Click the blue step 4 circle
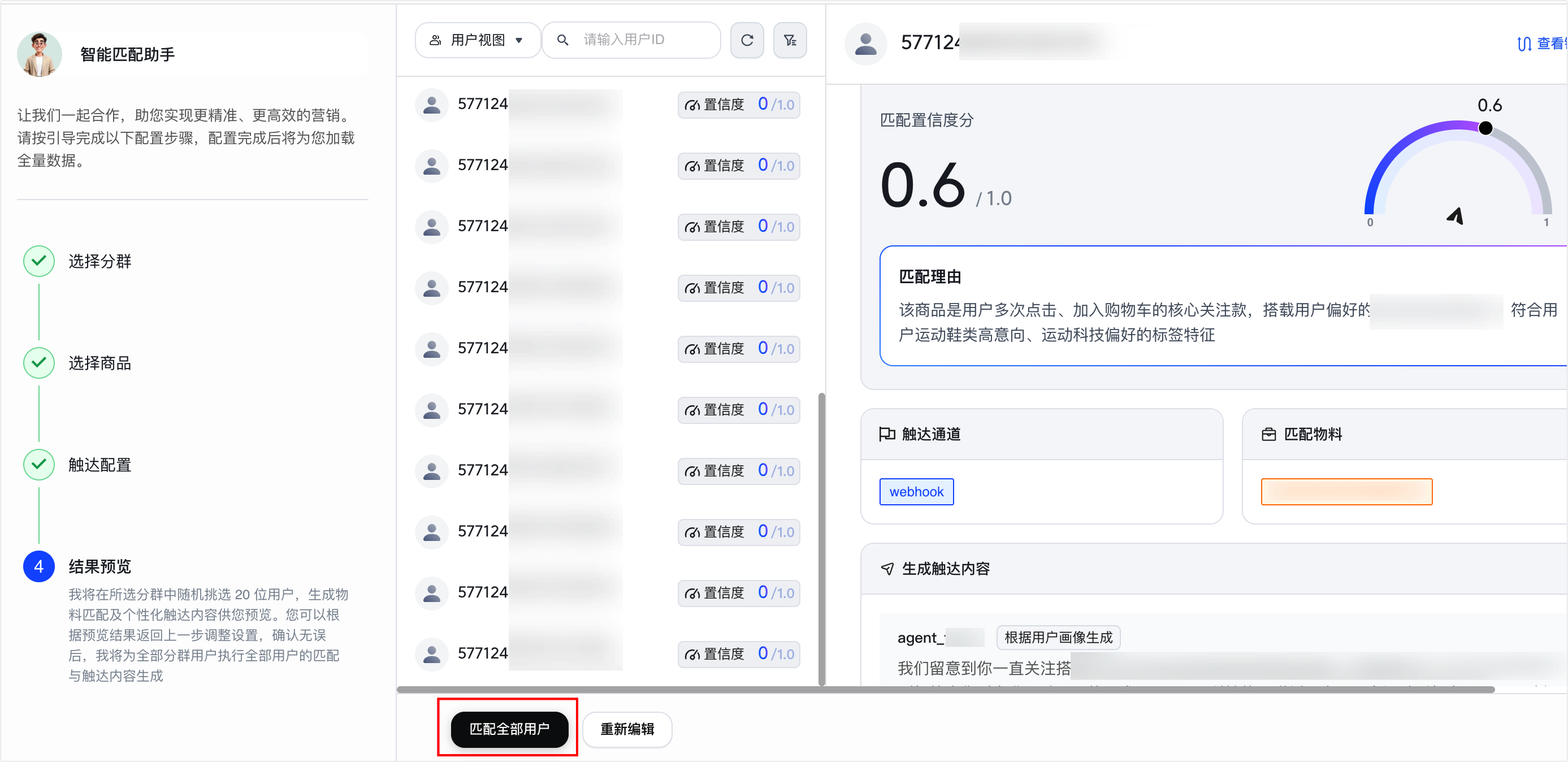The height and width of the screenshot is (762, 1568). coord(39,566)
